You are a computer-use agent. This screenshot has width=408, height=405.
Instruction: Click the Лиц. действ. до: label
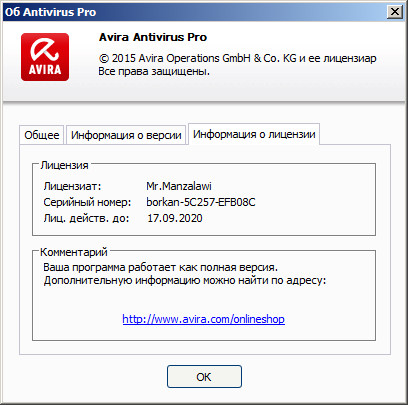tap(86, 218)
